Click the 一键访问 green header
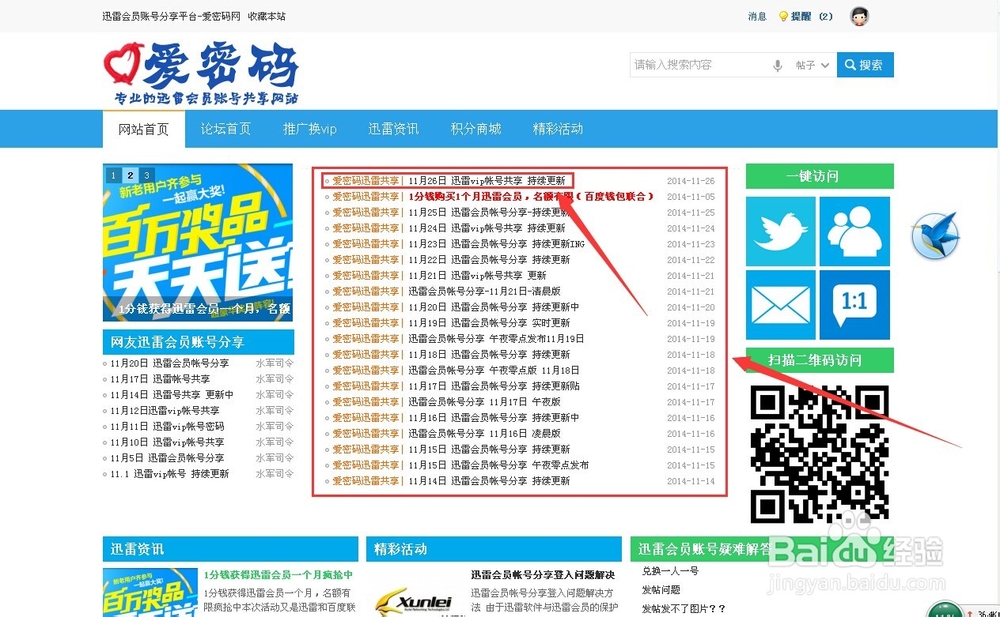1000x617 pixels. point(820,176)
